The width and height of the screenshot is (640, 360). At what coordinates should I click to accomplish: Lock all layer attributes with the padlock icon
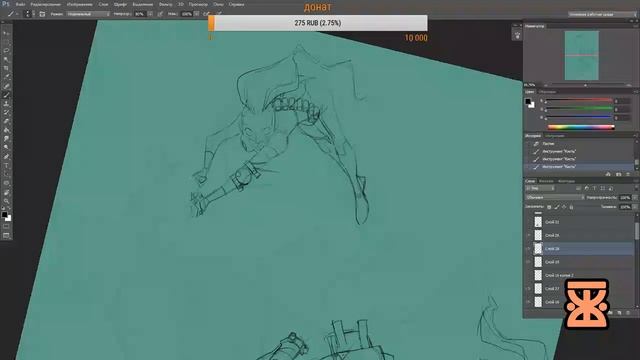click(x=571, y=207)
